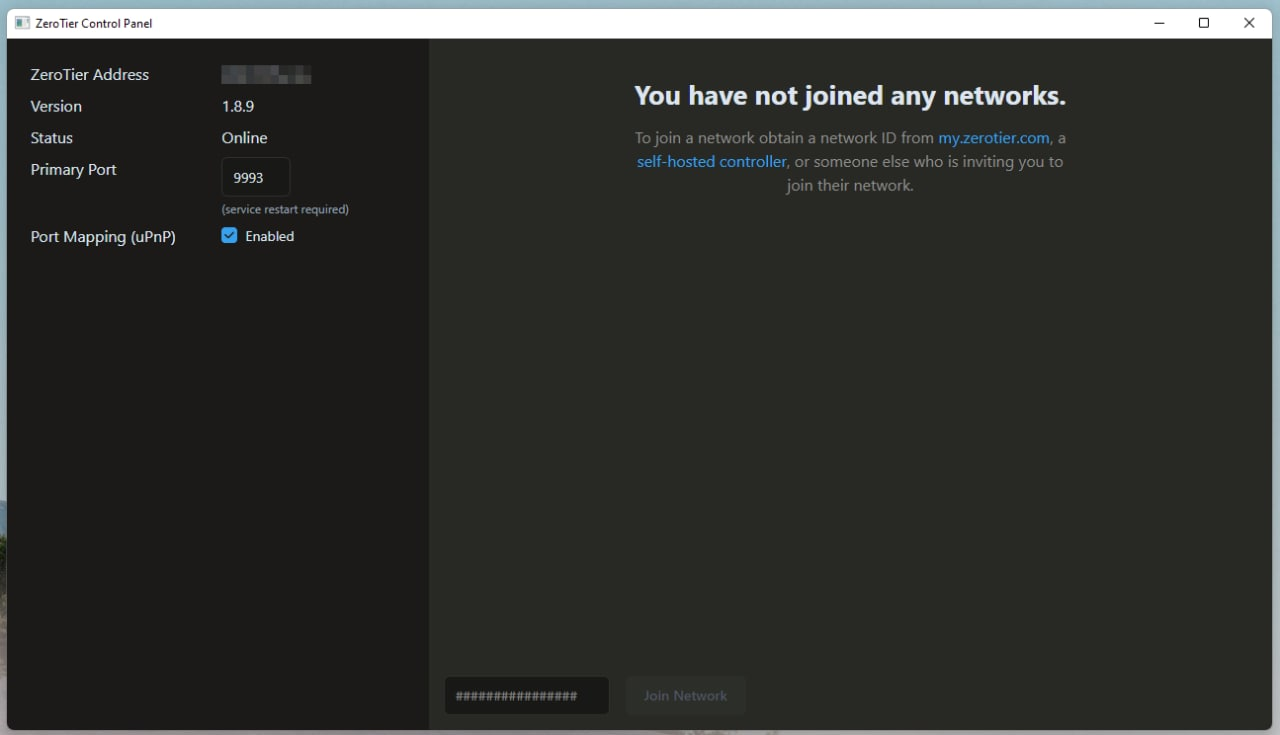Focus the network ID input field

click(526, 696)
